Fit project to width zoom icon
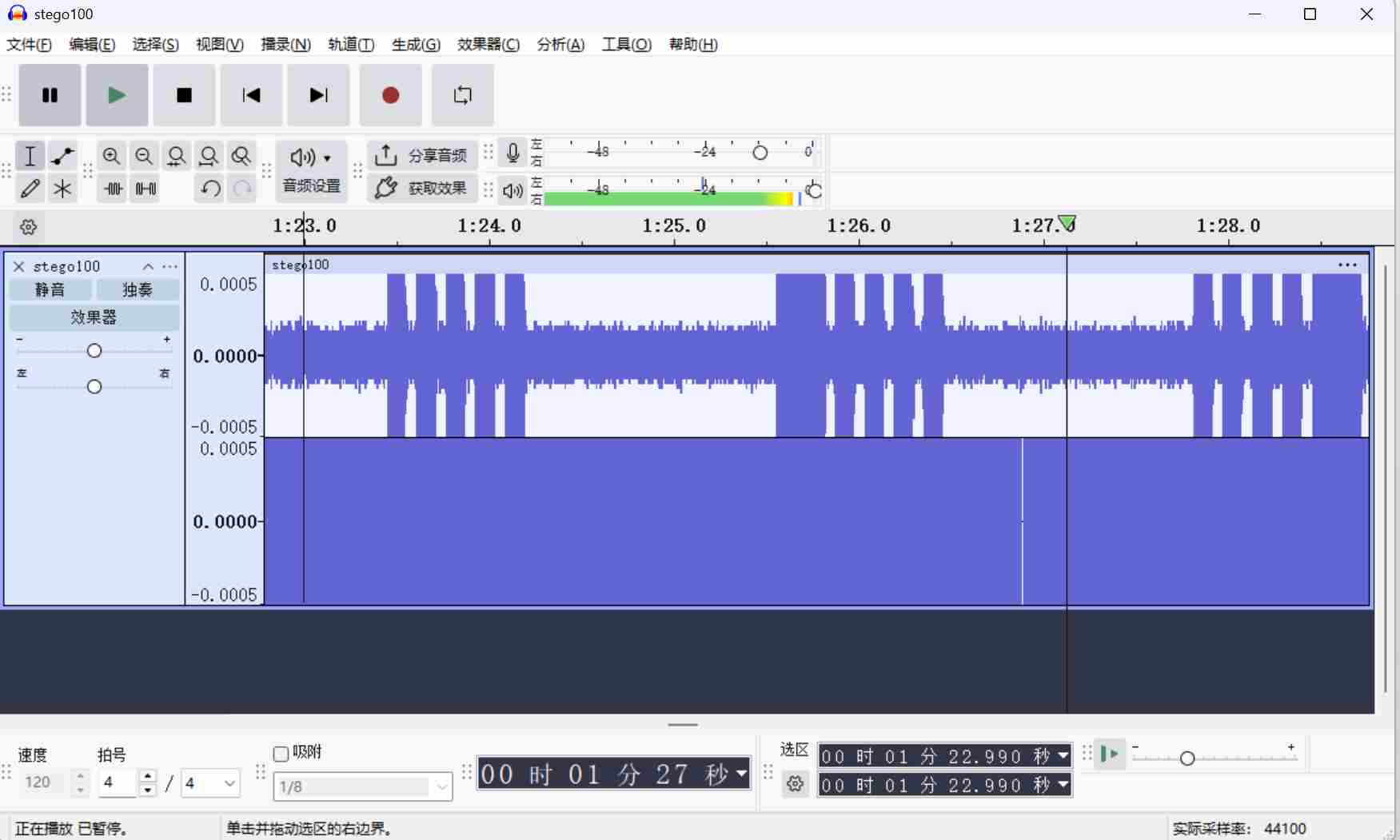Screen dimensions: 1400x840 pos(209,156)
